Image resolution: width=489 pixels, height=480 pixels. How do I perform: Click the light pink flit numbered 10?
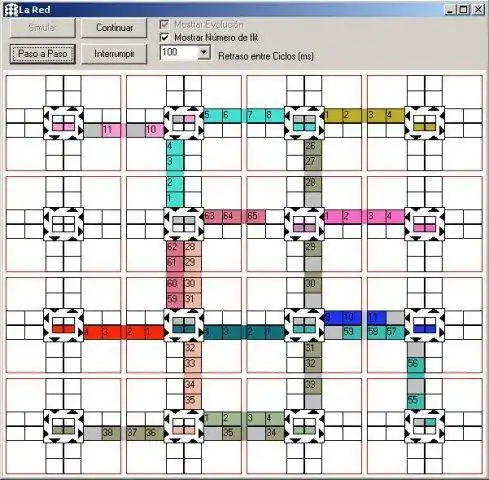point(154,130)
